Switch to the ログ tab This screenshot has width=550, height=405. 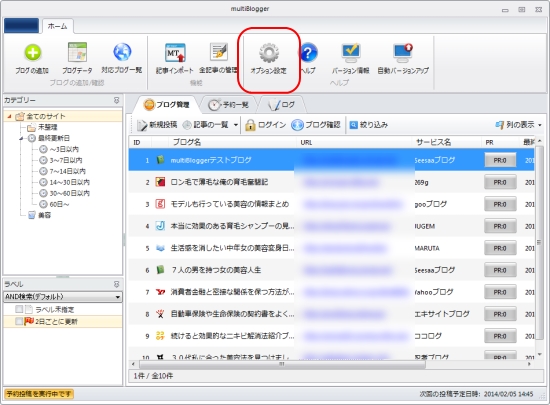(x=282, y=104)
